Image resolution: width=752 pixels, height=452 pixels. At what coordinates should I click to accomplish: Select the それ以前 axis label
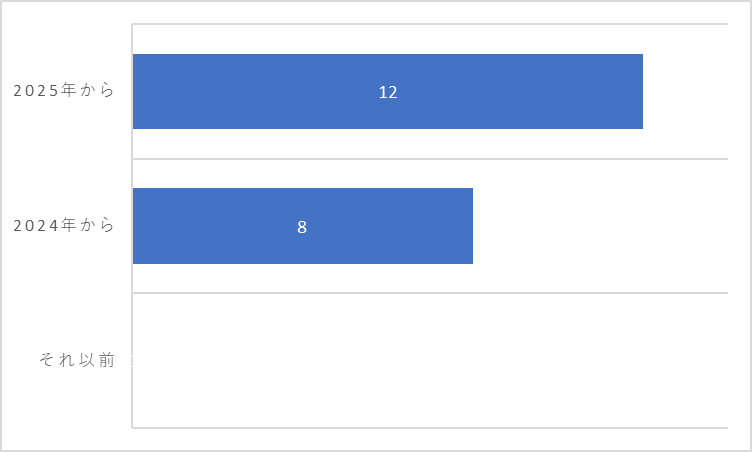coord(77,359)
